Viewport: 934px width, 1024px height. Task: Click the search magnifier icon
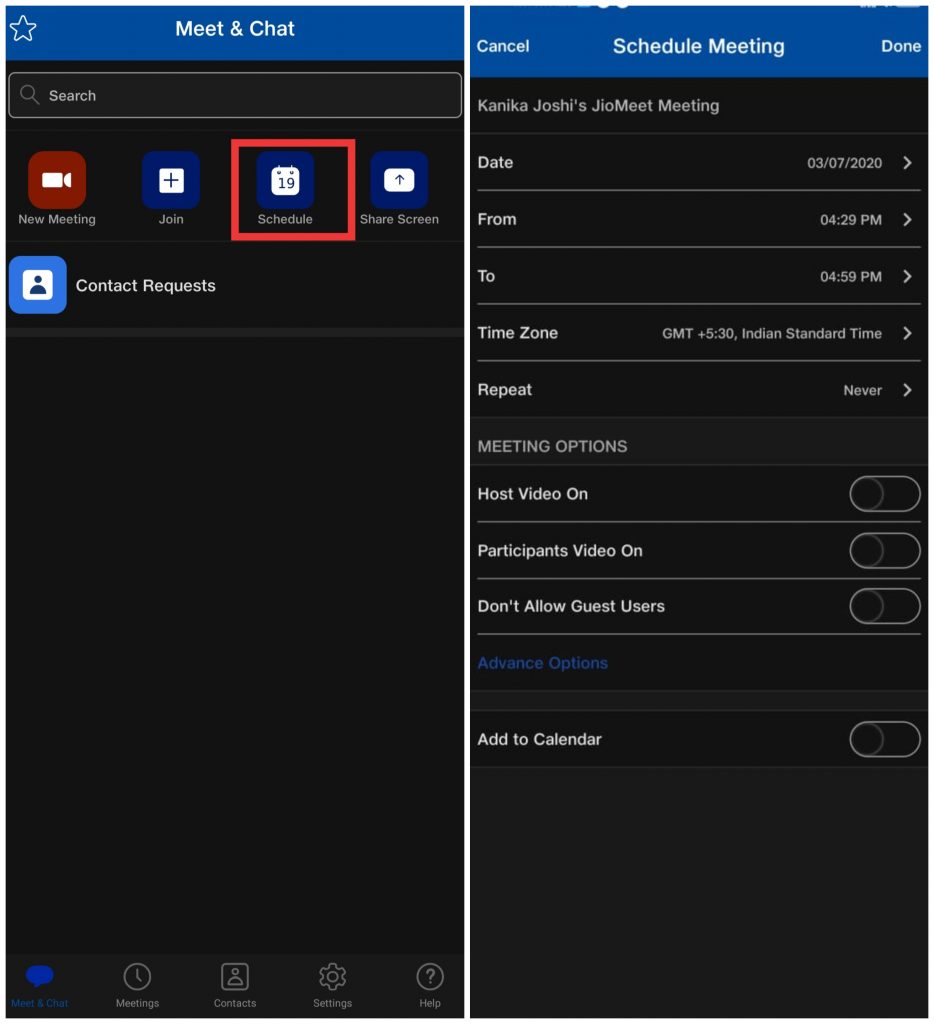click(29, 95)
